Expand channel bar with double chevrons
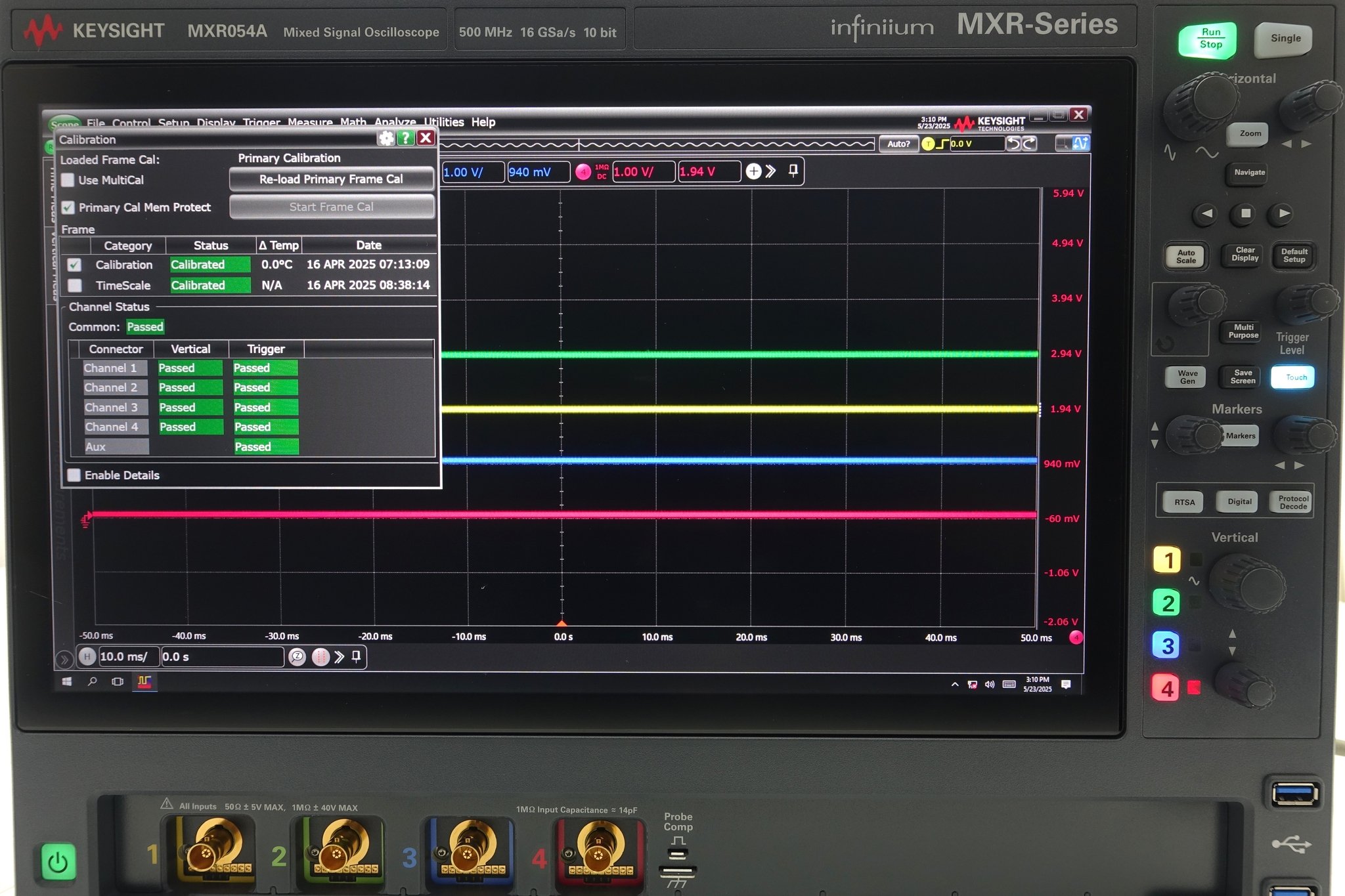Screen dimensions: 1345x896 click(x=771, y=171)
